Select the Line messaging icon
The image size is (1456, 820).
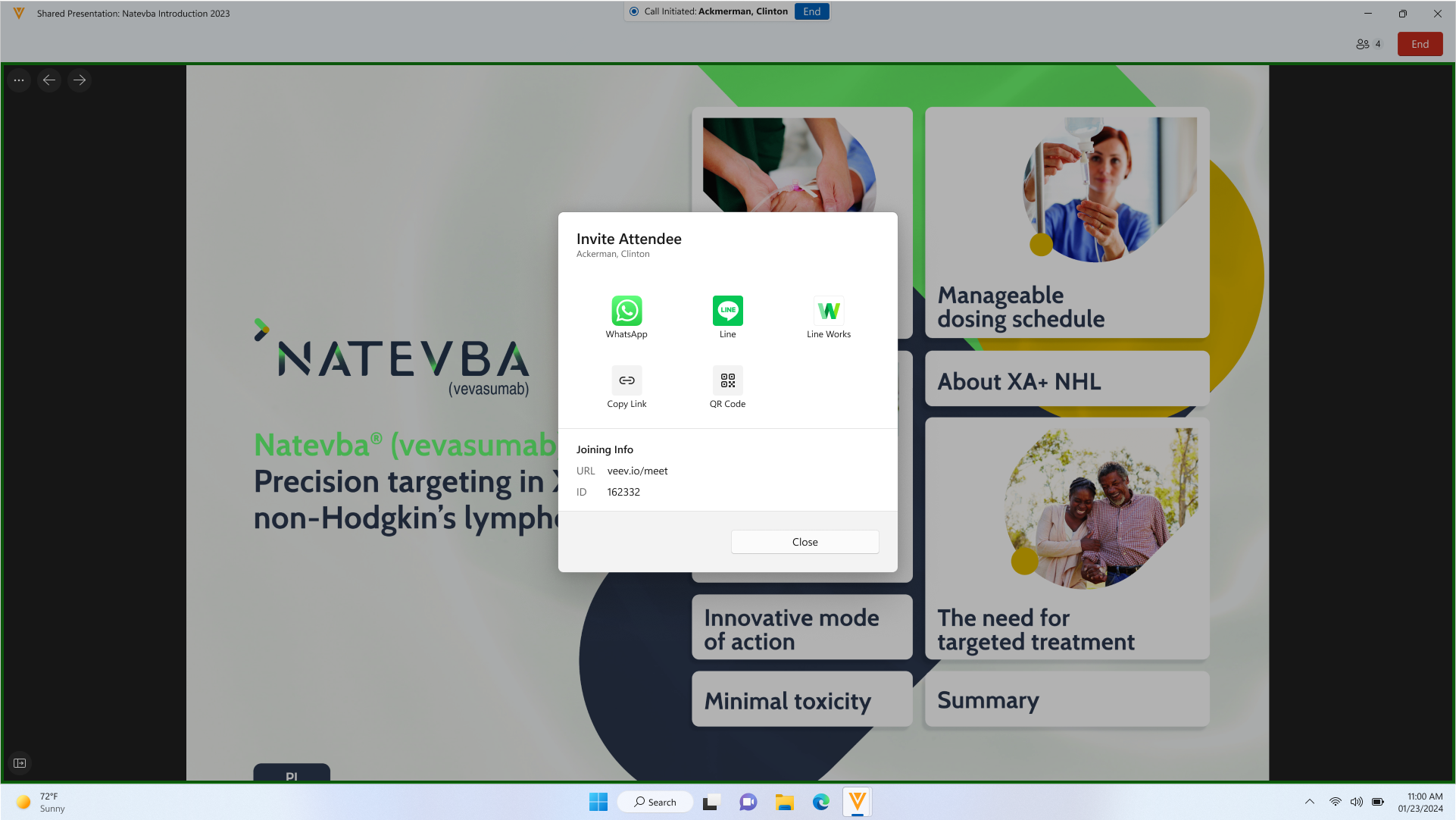pos(727,311)
